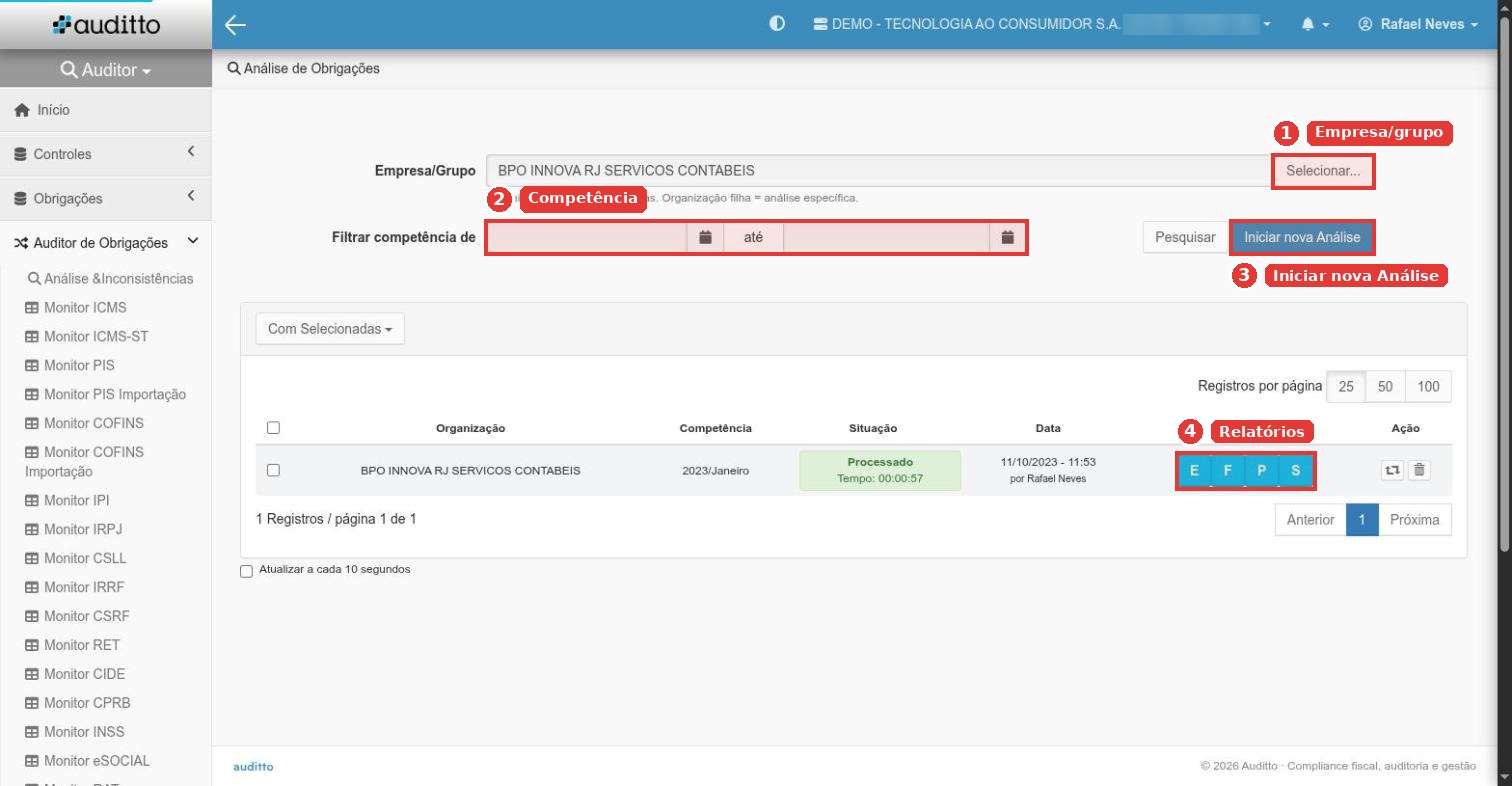Open report E for BPO INNOVA

[x=1194, y=471]
